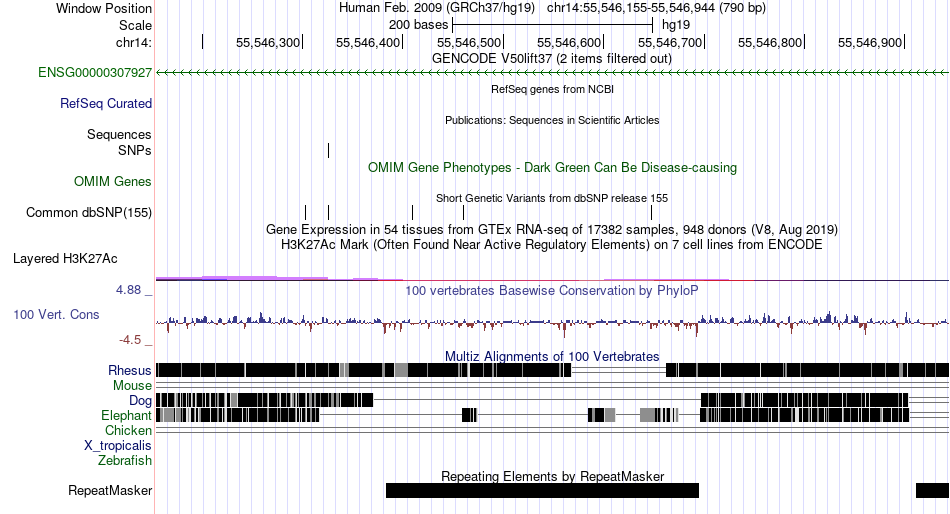Screen dimensions: 950x514
Task: Open the RefSeq Curated track label
Action: click(106, 104)
